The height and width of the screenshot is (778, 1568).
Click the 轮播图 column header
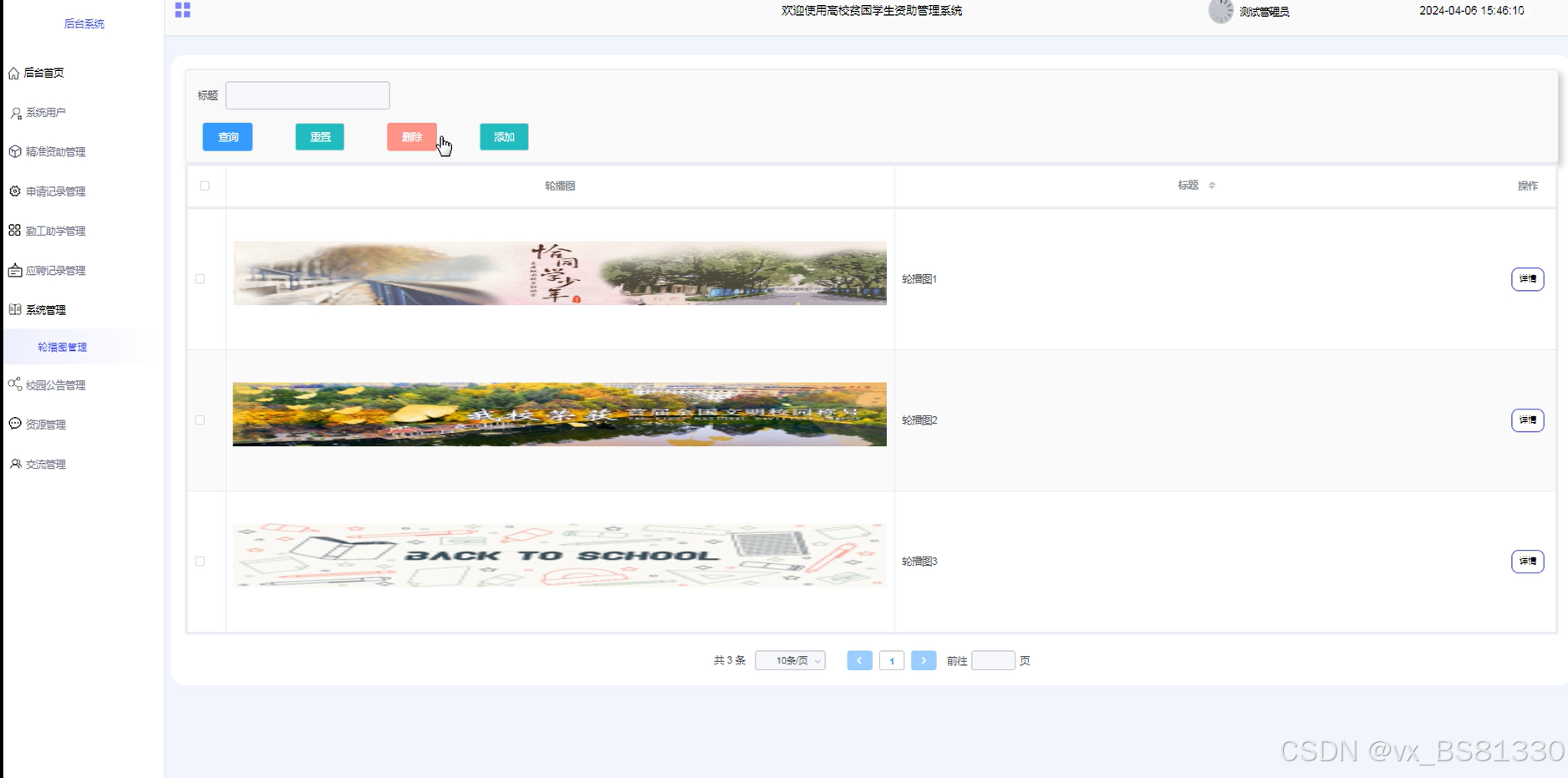(x=560, y=186)
